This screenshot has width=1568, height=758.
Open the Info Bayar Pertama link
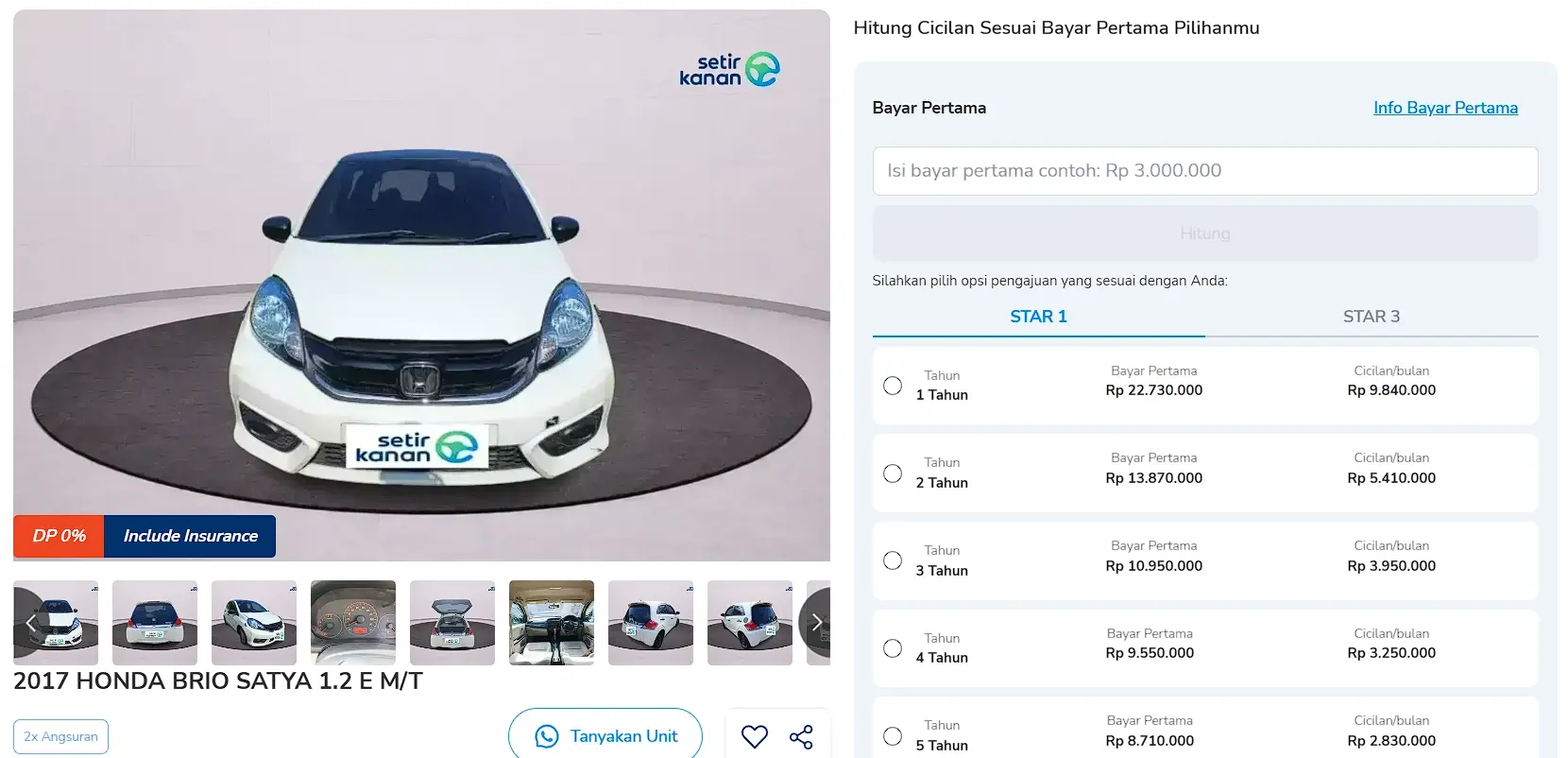click(x=1445, y=108)
